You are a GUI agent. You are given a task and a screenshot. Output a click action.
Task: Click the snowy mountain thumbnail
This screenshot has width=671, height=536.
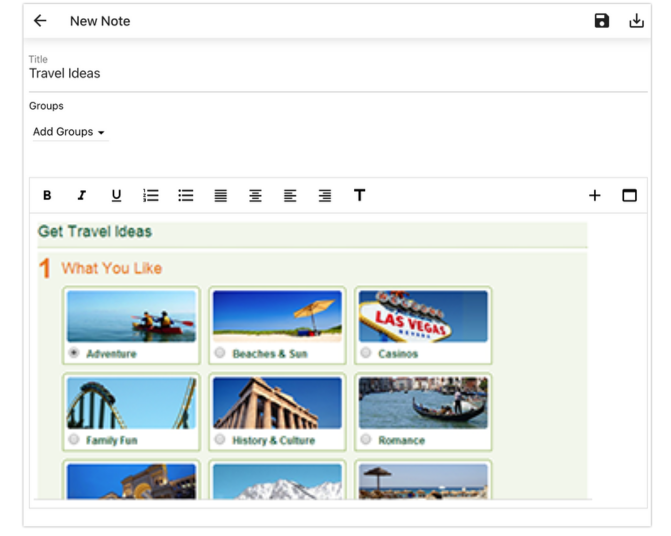(x=277, y=481)
